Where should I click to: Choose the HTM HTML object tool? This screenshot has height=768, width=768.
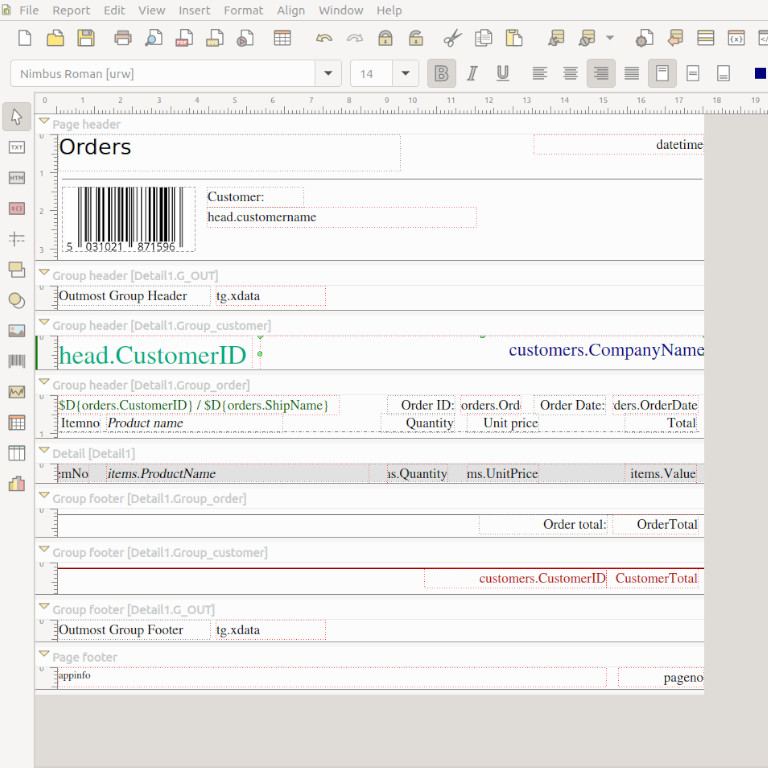pos(16,177)
